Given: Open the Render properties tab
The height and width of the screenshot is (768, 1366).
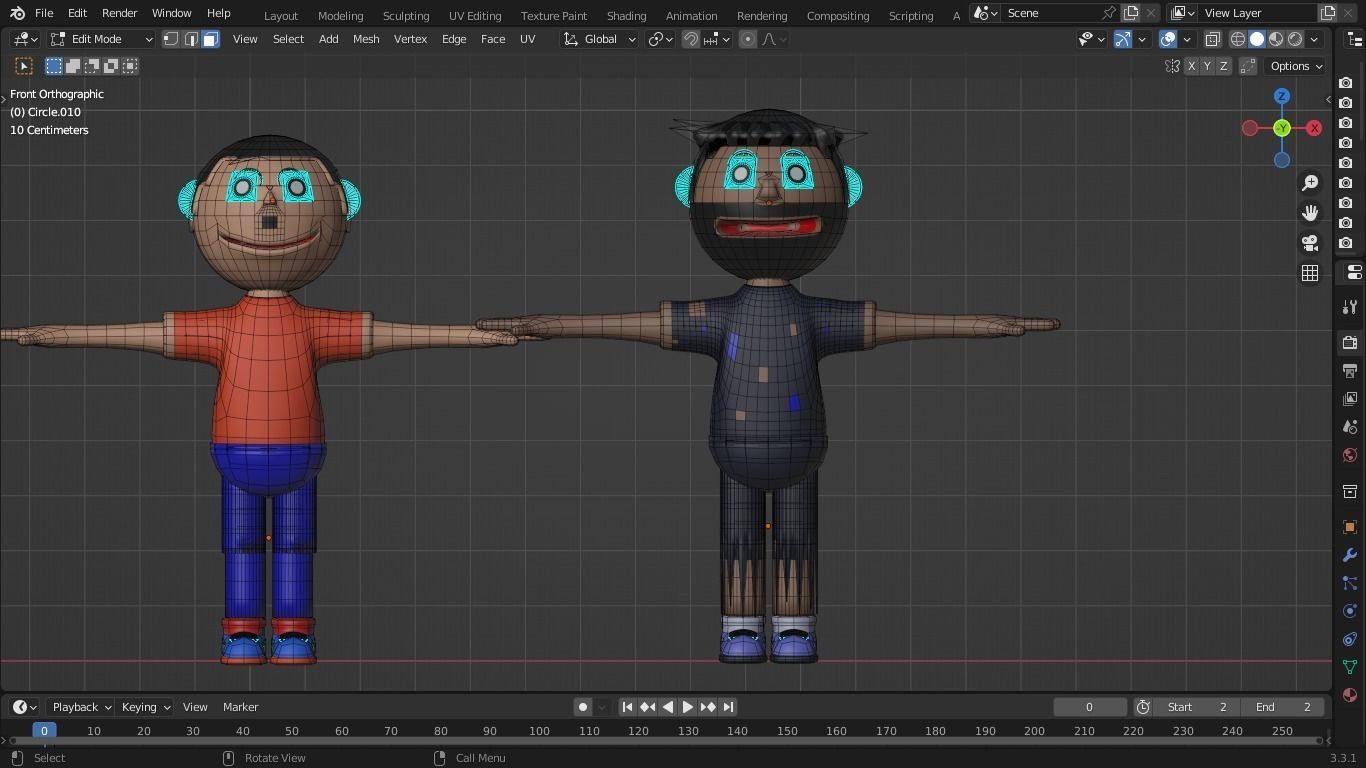Looking at the screenshot, I should pyautogui.click(x=1350, y=343).
